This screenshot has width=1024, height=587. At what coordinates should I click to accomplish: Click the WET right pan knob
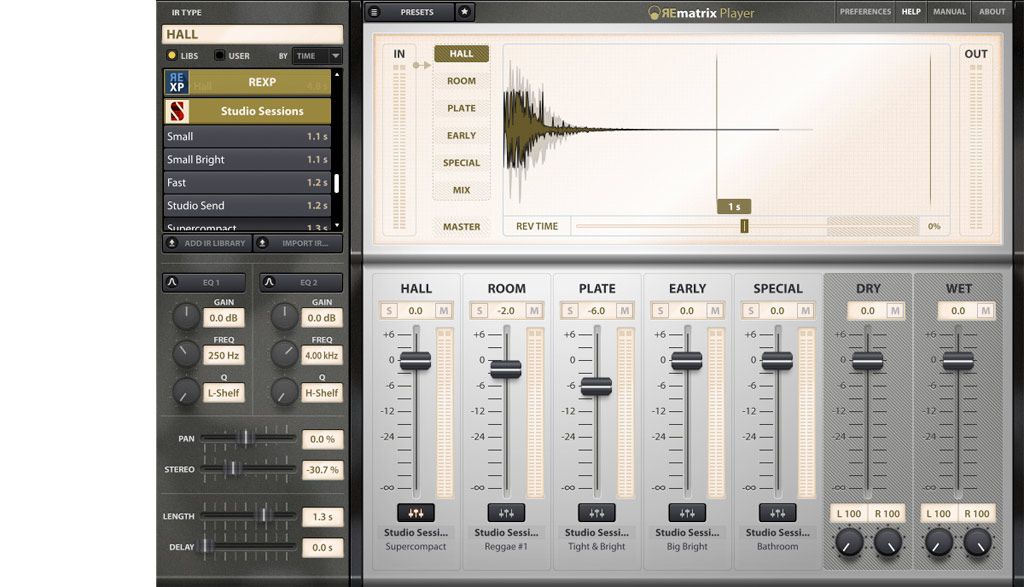pos(978,542)
